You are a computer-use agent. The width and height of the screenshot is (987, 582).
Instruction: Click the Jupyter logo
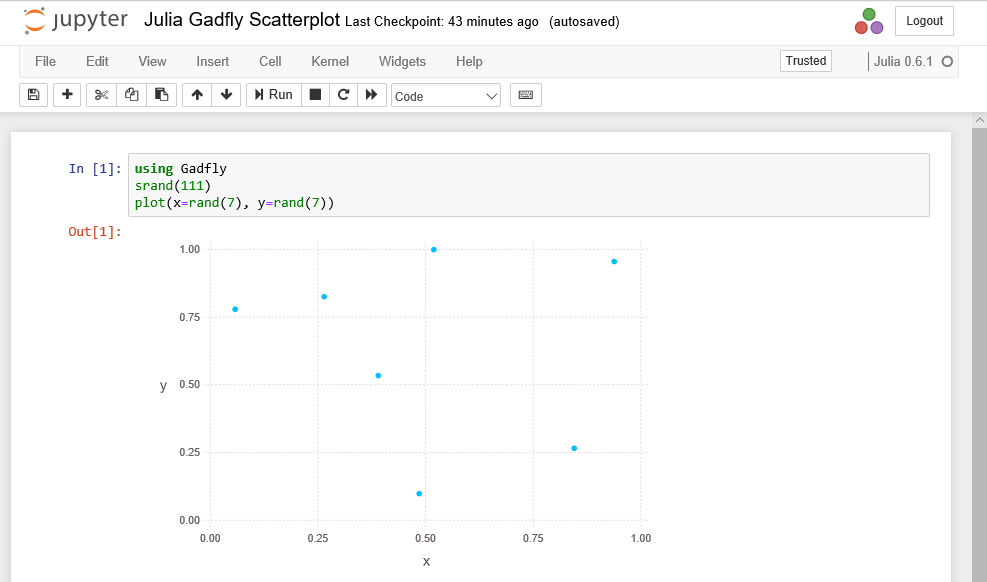pos(76,20)
